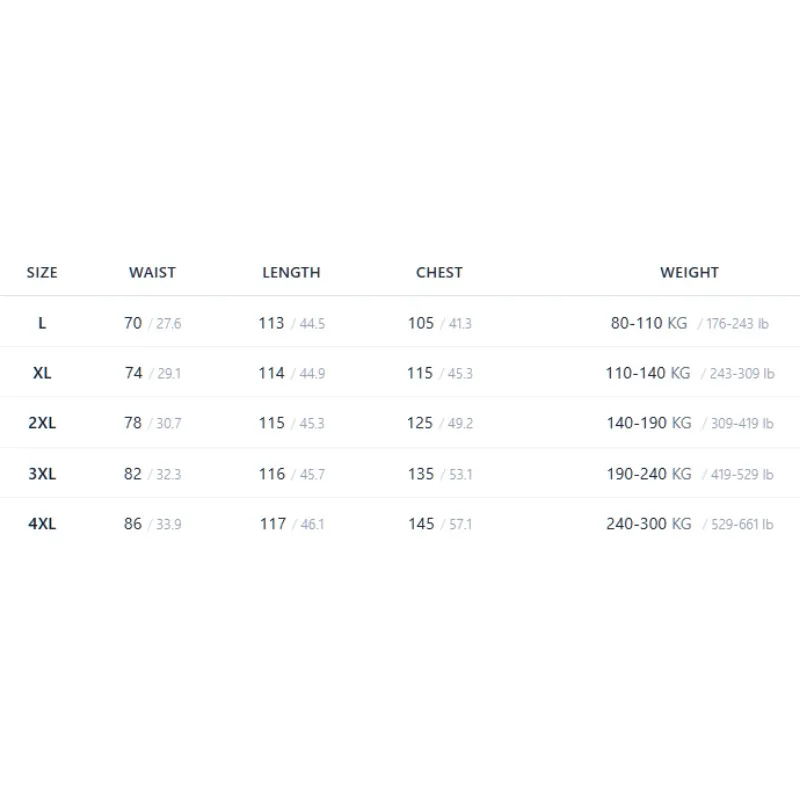Click the CHEST column header
This screenshot has height=800, width=800.
coord(439,272)
